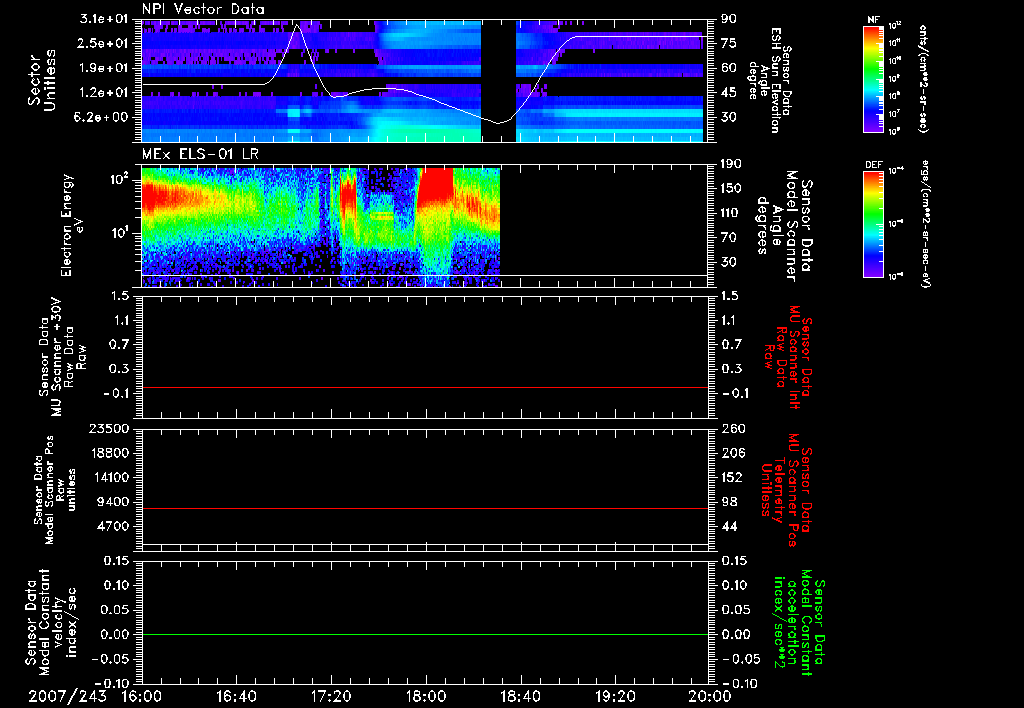Click the 110 scanner angle tick label

point(731,213)
